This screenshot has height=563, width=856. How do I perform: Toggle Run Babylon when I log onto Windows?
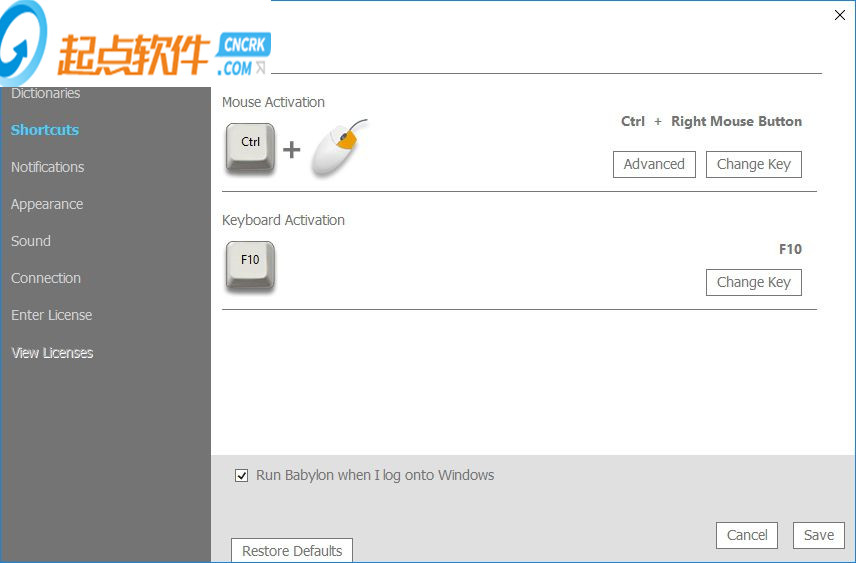coord(241,476)
